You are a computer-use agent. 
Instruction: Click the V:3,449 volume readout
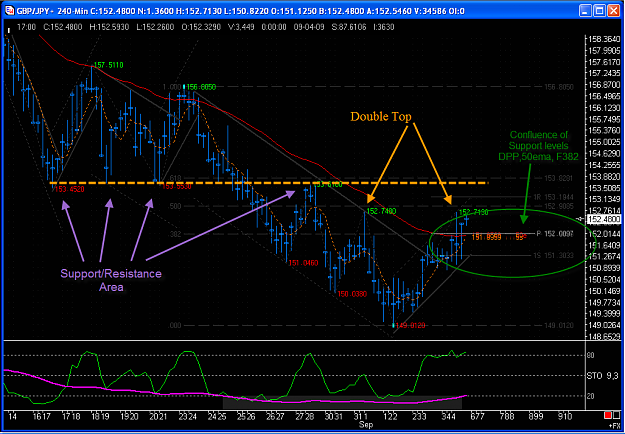point(242,27)
